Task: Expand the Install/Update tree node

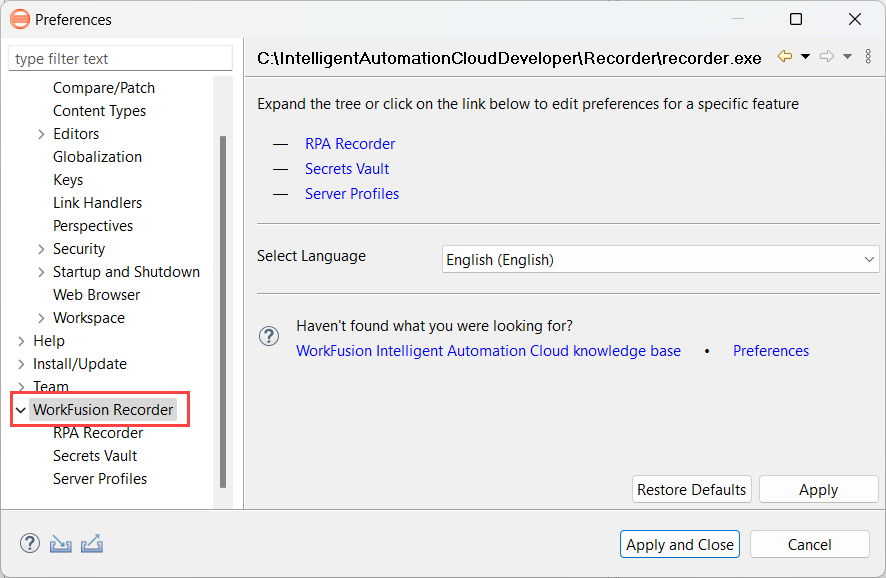Action: pyautogui.click(x=21, y=364)
